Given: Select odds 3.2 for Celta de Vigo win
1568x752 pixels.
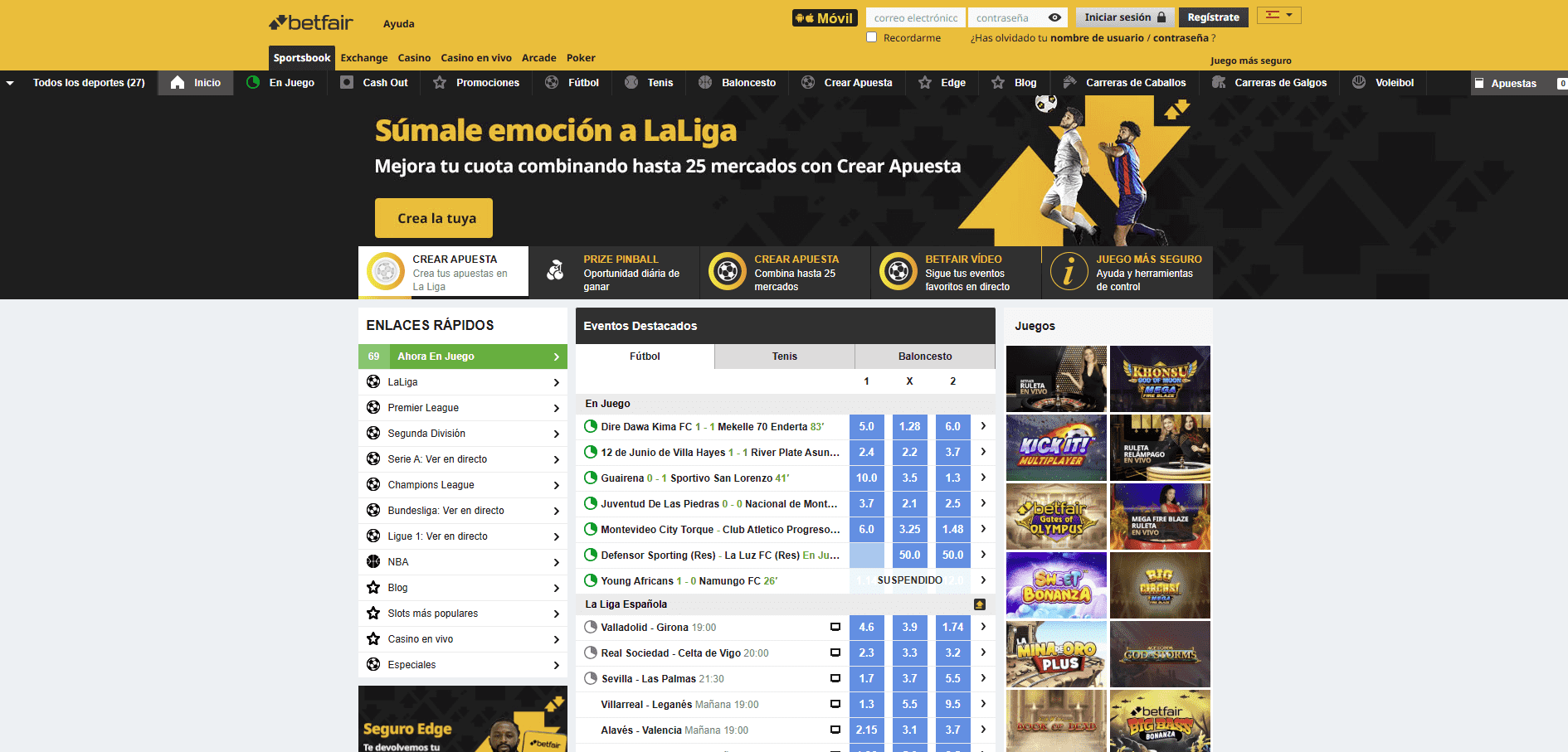Looking at the screenshot, I should tap(953, 653).
